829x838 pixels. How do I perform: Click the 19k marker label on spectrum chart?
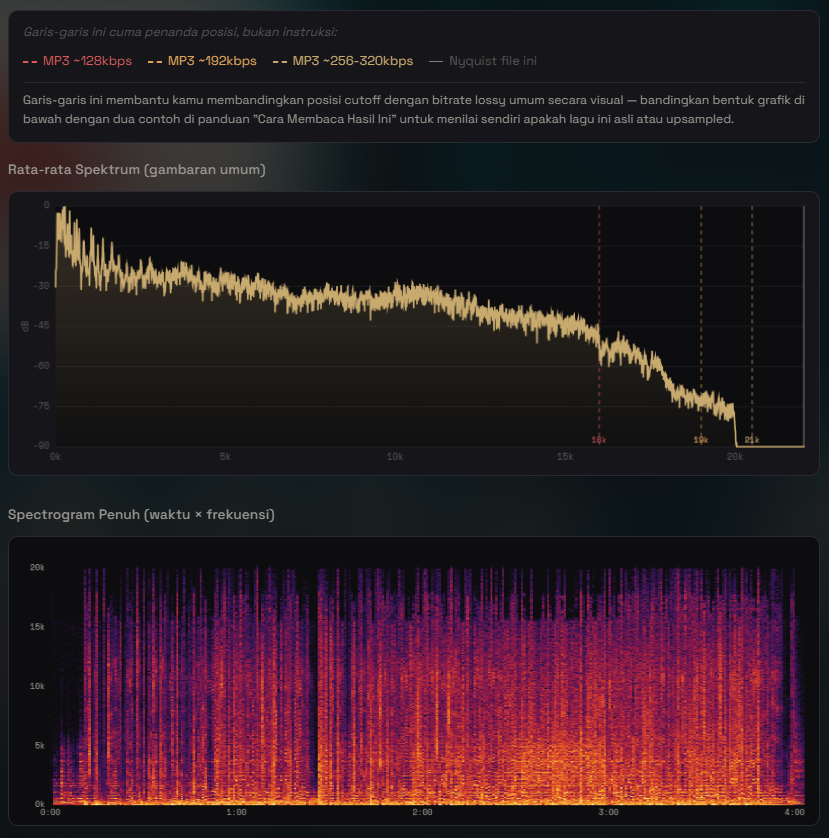(701, 440)
